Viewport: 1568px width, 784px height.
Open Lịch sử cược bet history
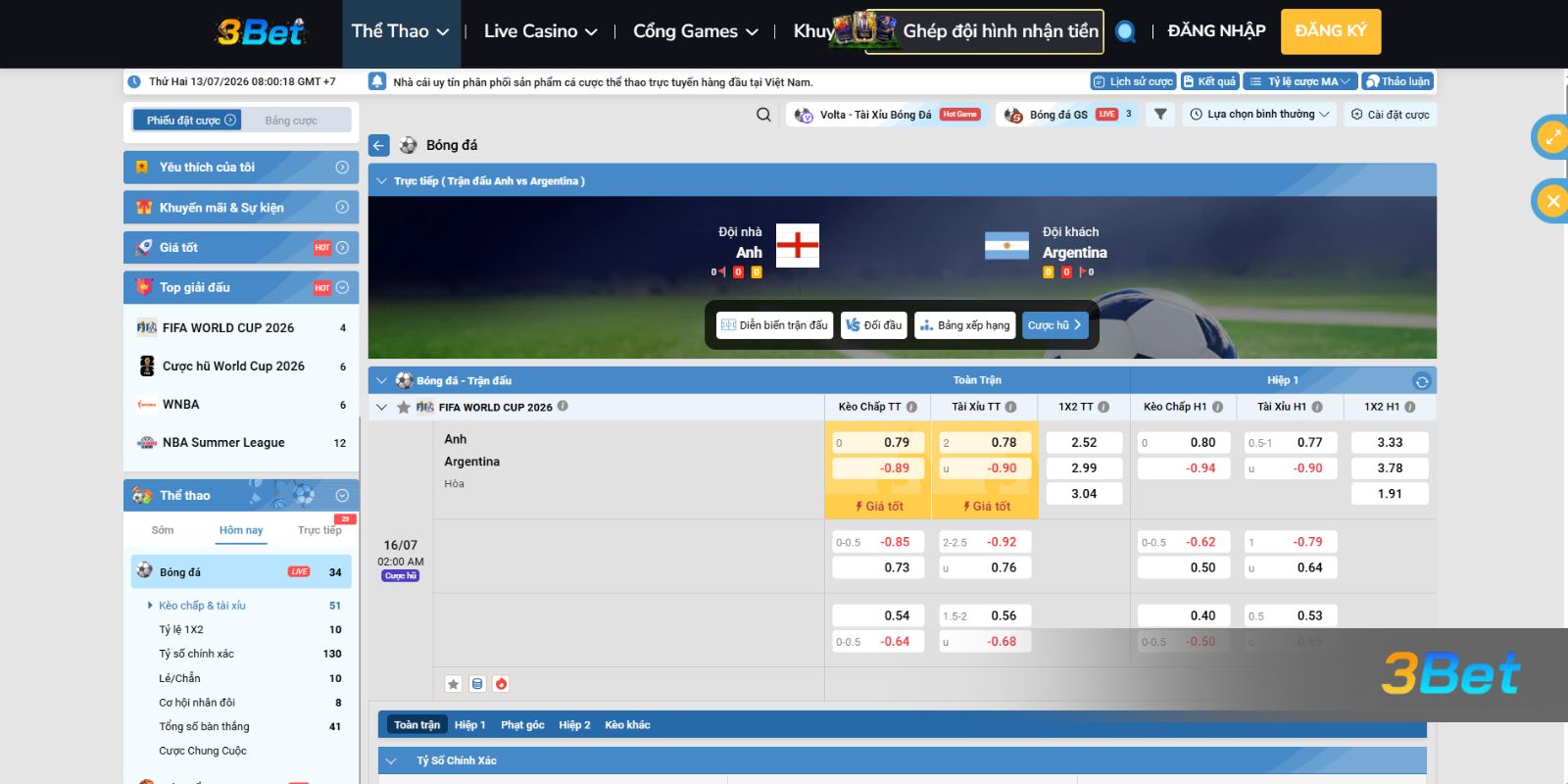(1133, 81)
